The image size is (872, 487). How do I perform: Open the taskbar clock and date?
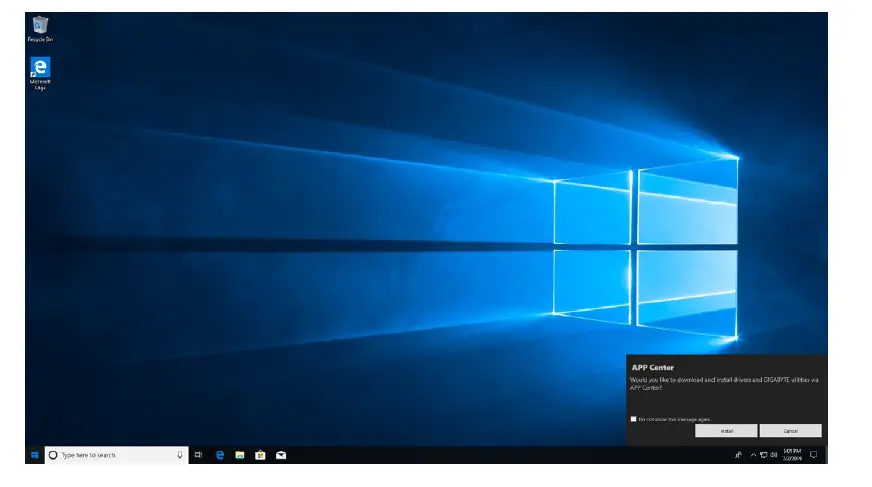tap(792, 455)
